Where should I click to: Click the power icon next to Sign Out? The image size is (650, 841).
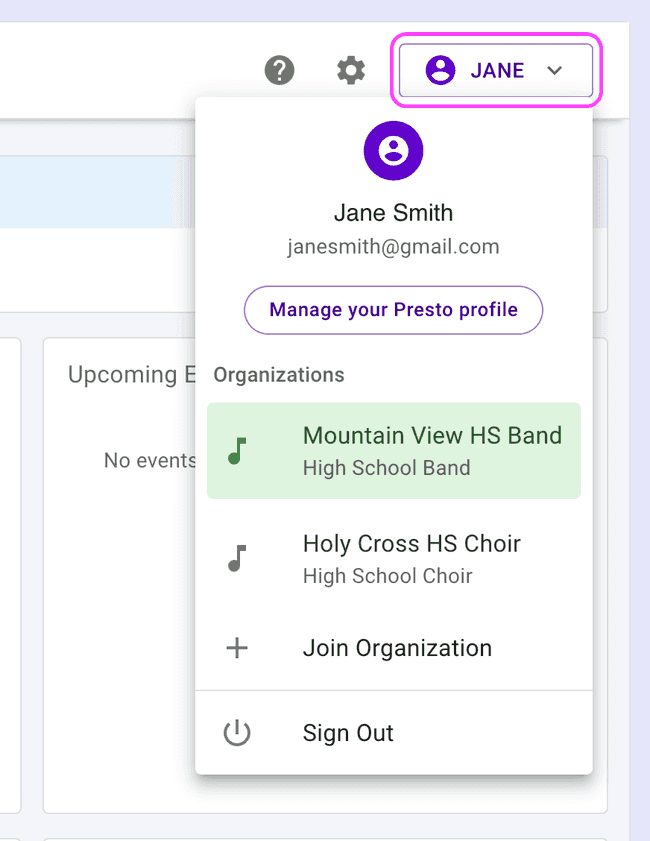237,733
